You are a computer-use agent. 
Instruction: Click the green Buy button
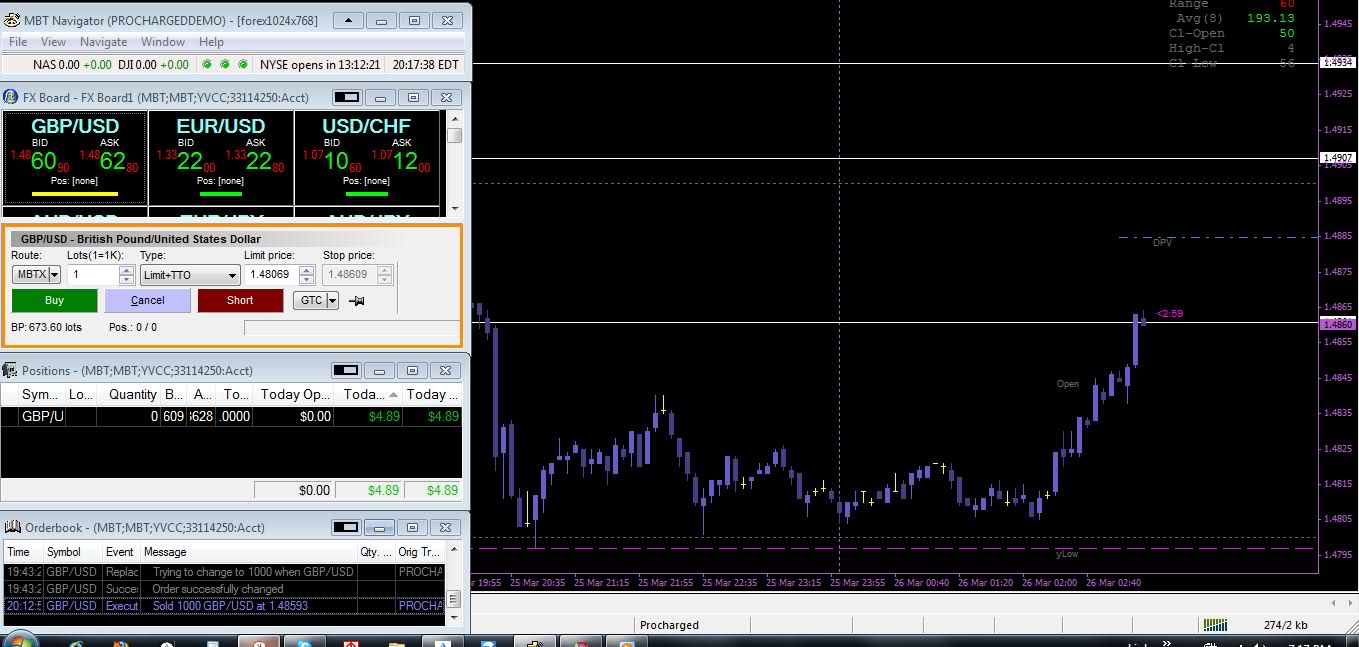point(54,300)
